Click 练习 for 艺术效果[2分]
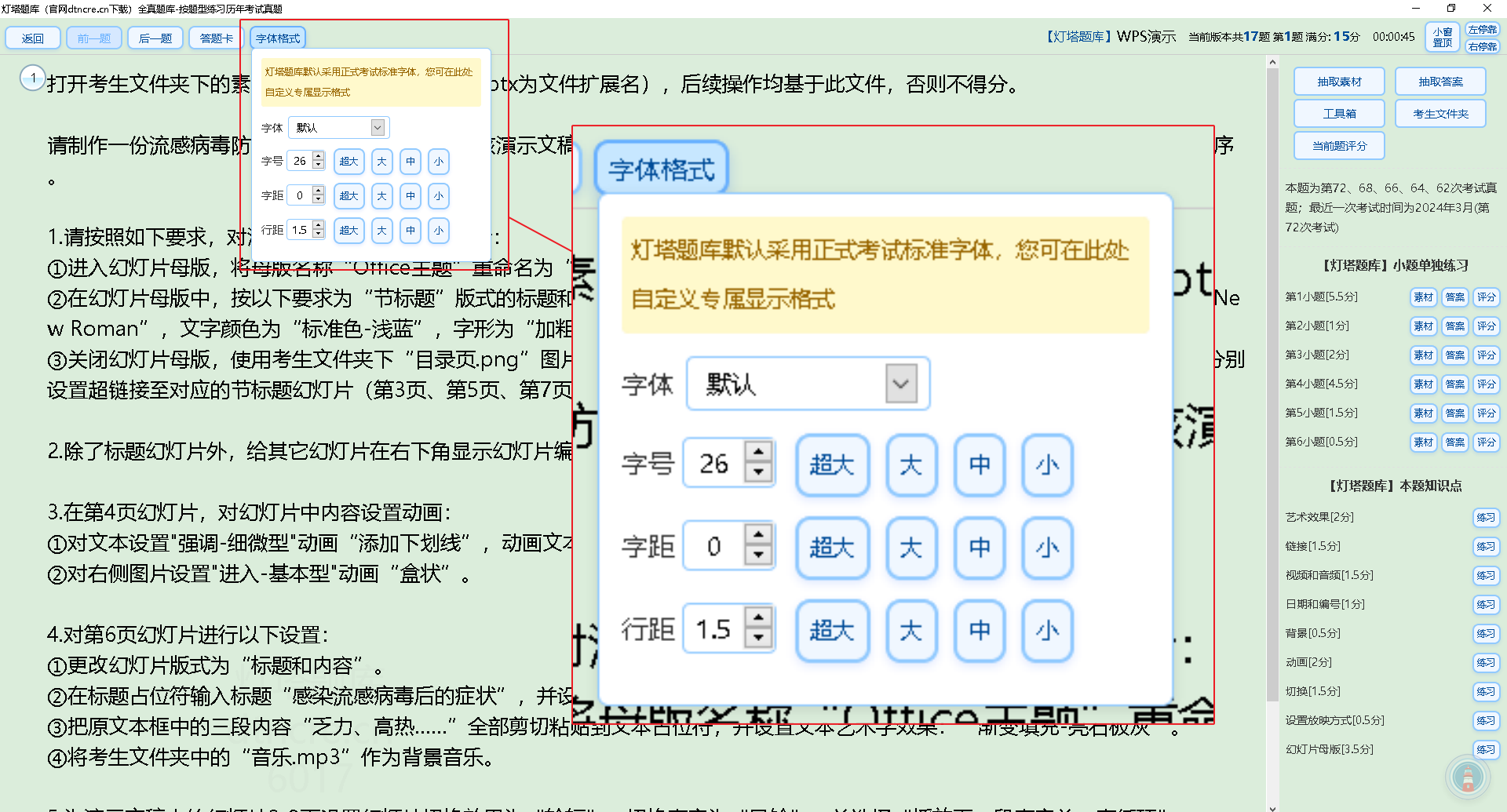 tap(1486, 518)
